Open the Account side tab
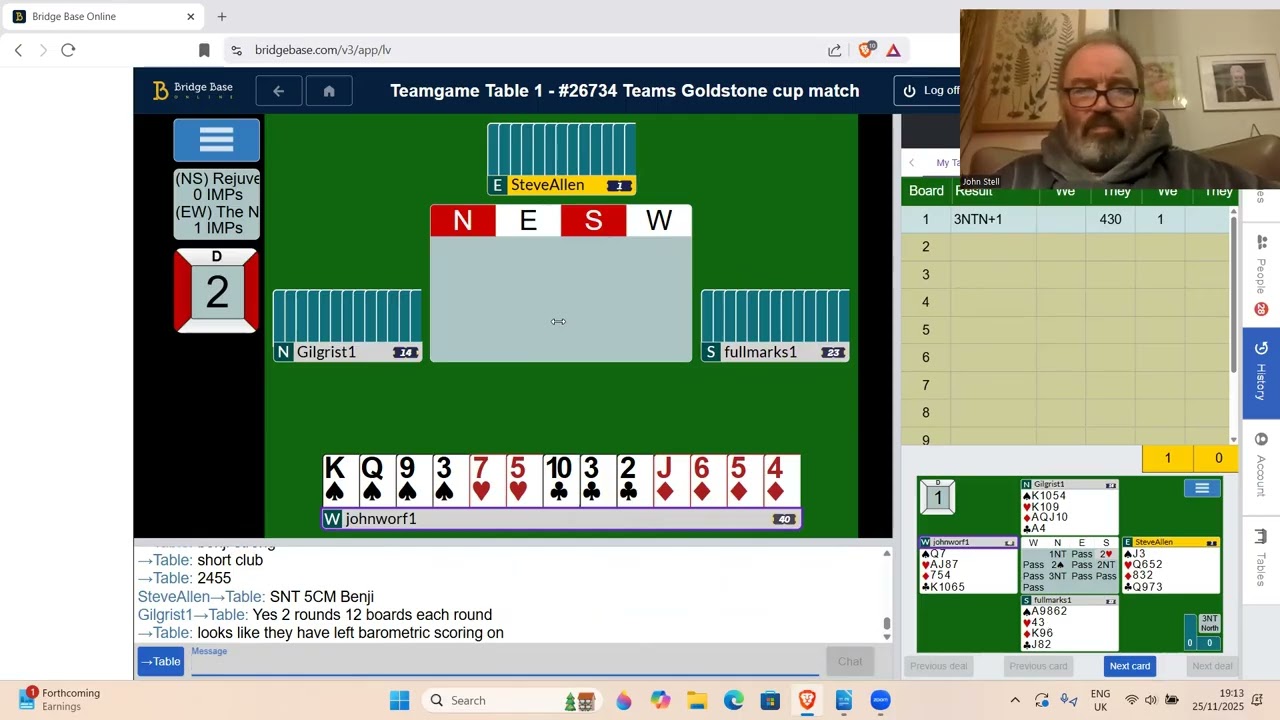Viewport: 1280px width, 720px height. click(1261, 466)
